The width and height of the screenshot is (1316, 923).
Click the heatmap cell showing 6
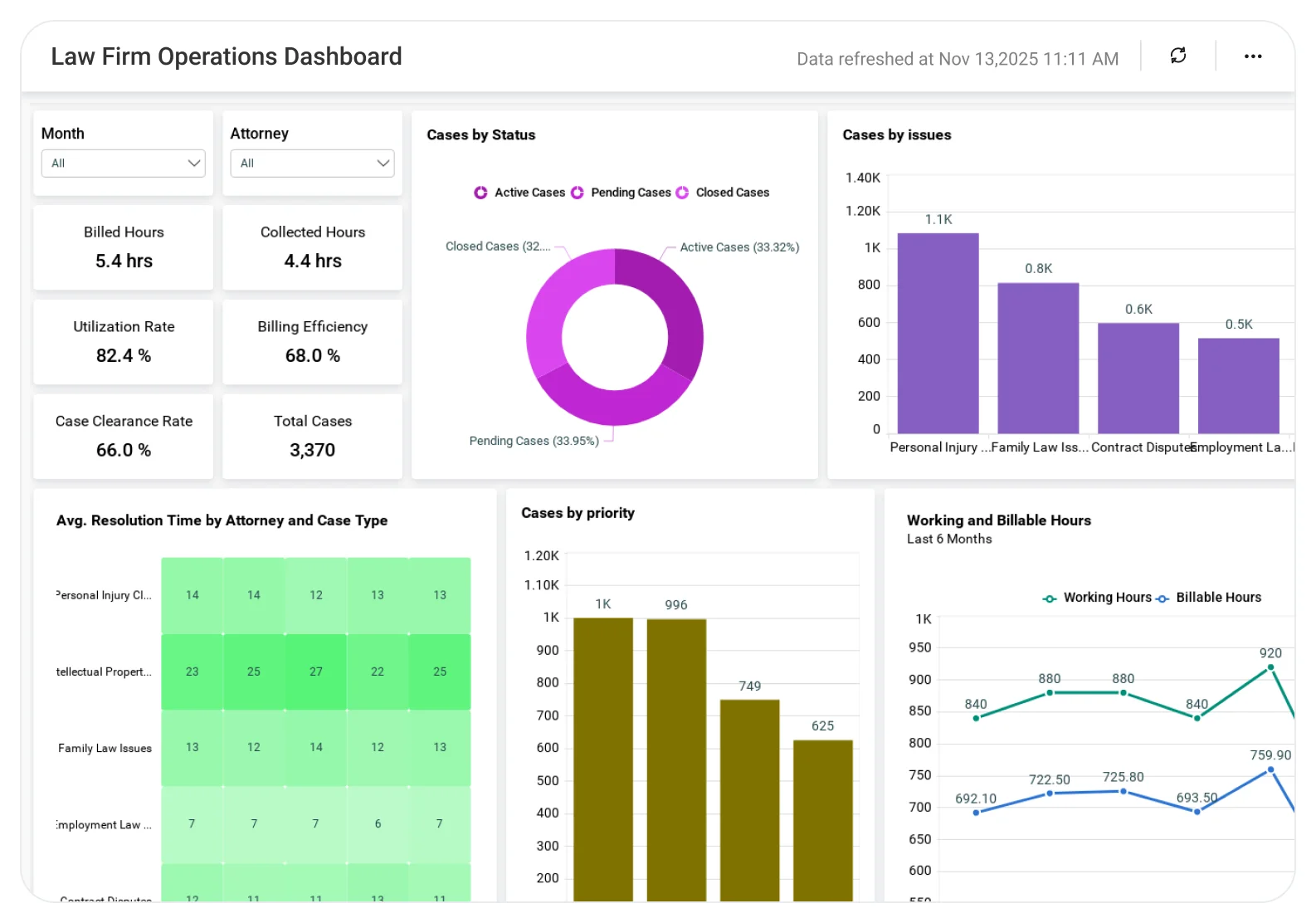pos(378,824)
